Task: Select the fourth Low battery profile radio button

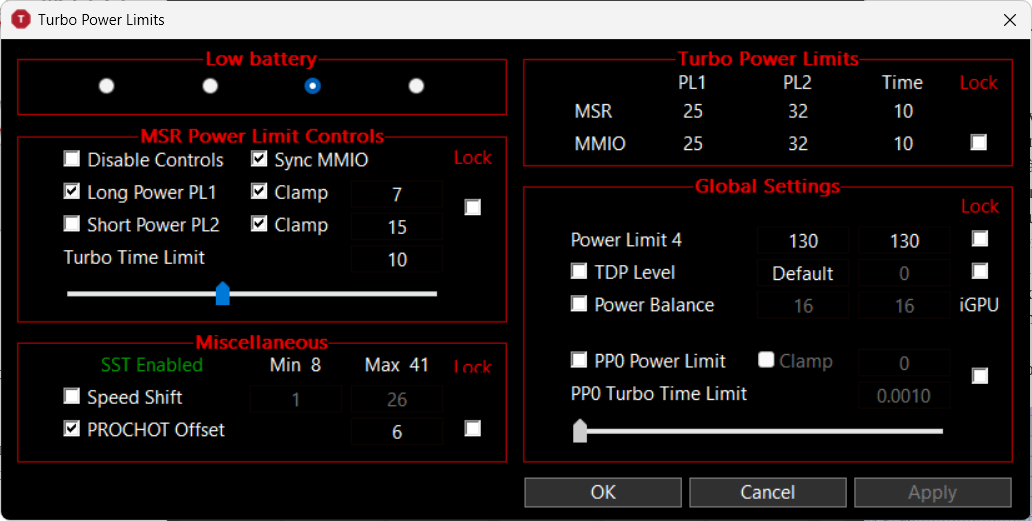Action: click(416, 86)
